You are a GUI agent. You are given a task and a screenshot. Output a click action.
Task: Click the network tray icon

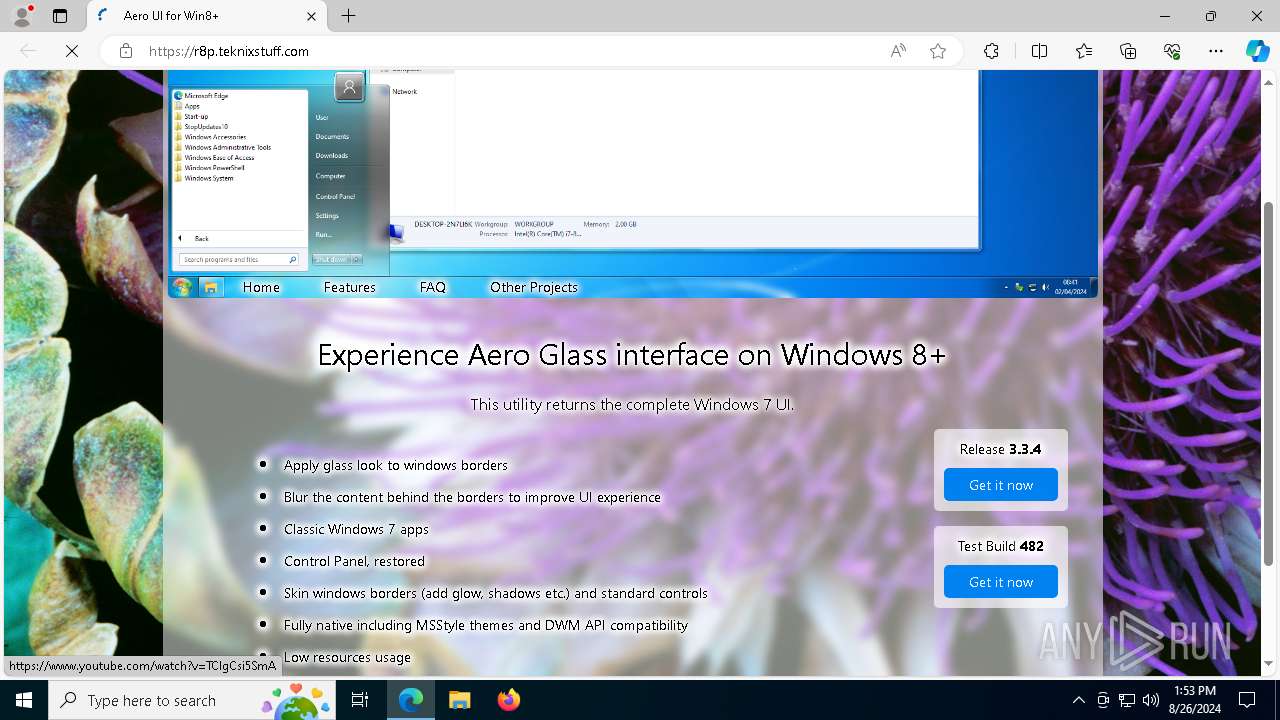pos(1127,700)
